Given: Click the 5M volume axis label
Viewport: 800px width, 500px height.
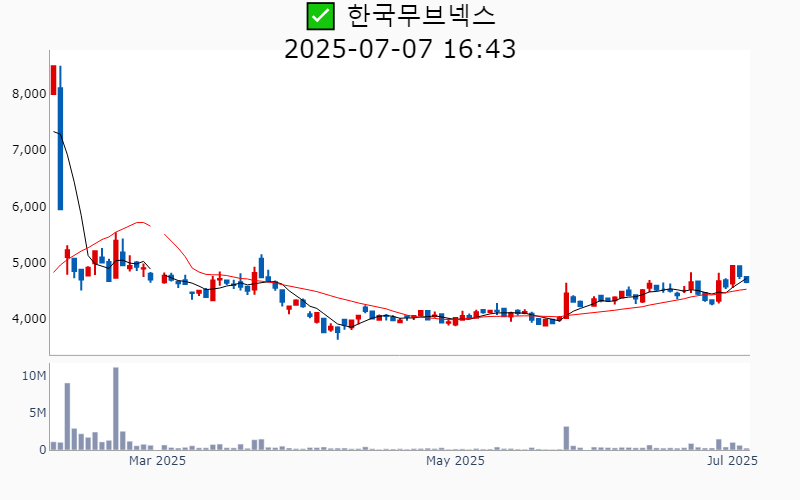Looking at the screenshot, I should (x=38, y=413).
